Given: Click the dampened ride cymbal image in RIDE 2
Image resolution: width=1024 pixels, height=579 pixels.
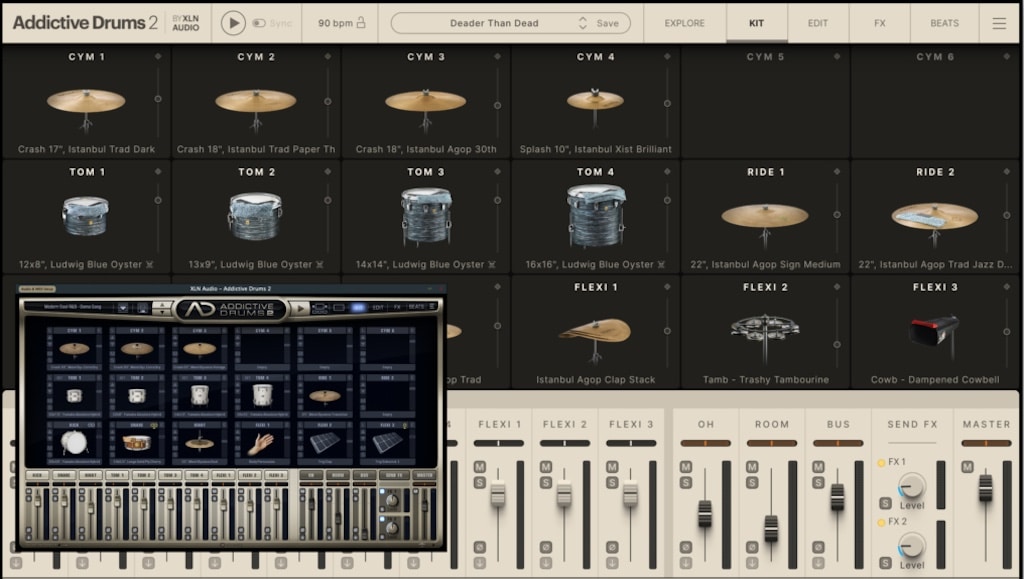Looking at the screenshot, I should click(x=935, y=224).
